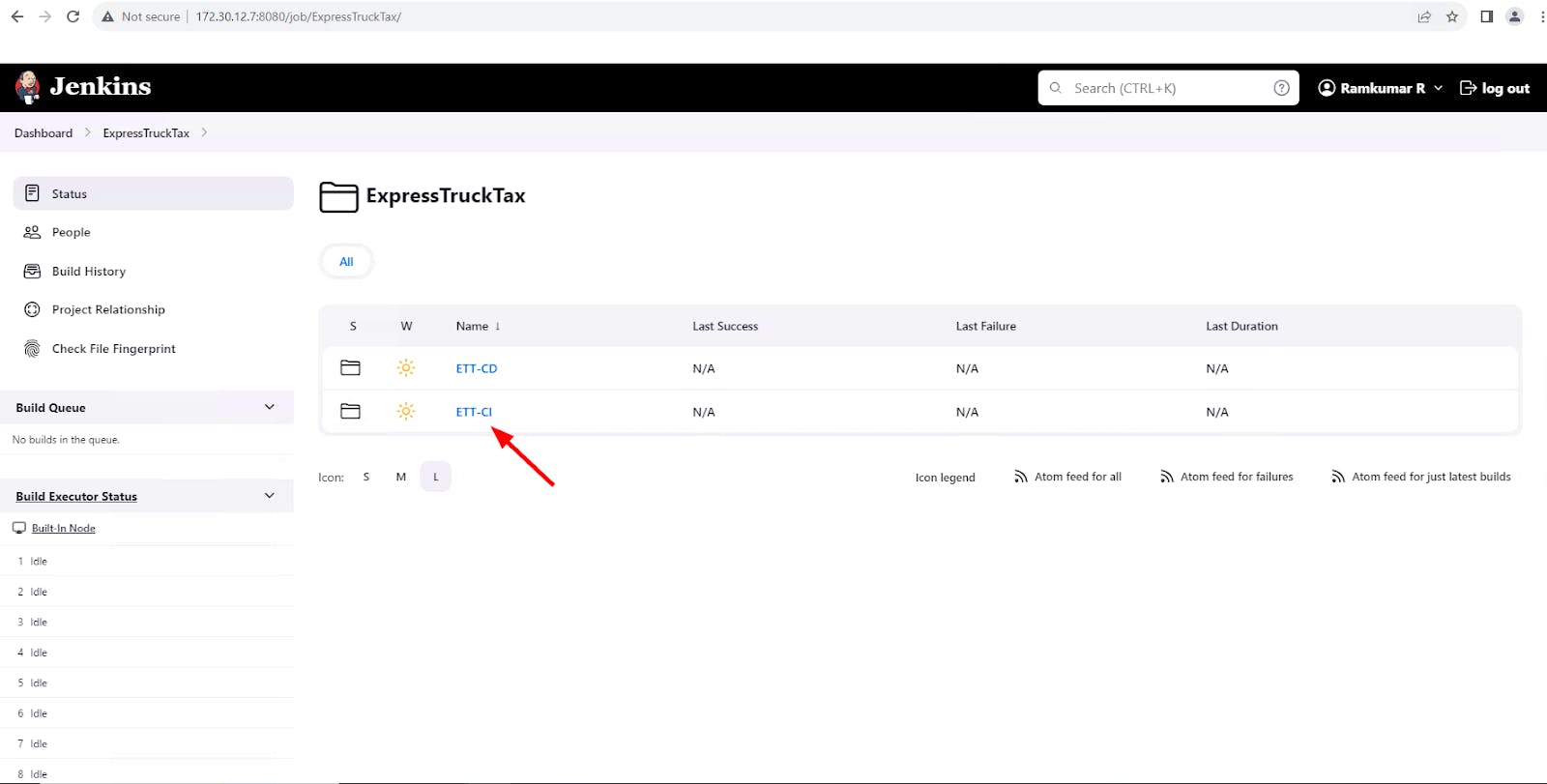Click the large ExpressTruckTax folder icon
Image resolution: width=1547 pixels, height=784 pixels.
tap(338, 196)
